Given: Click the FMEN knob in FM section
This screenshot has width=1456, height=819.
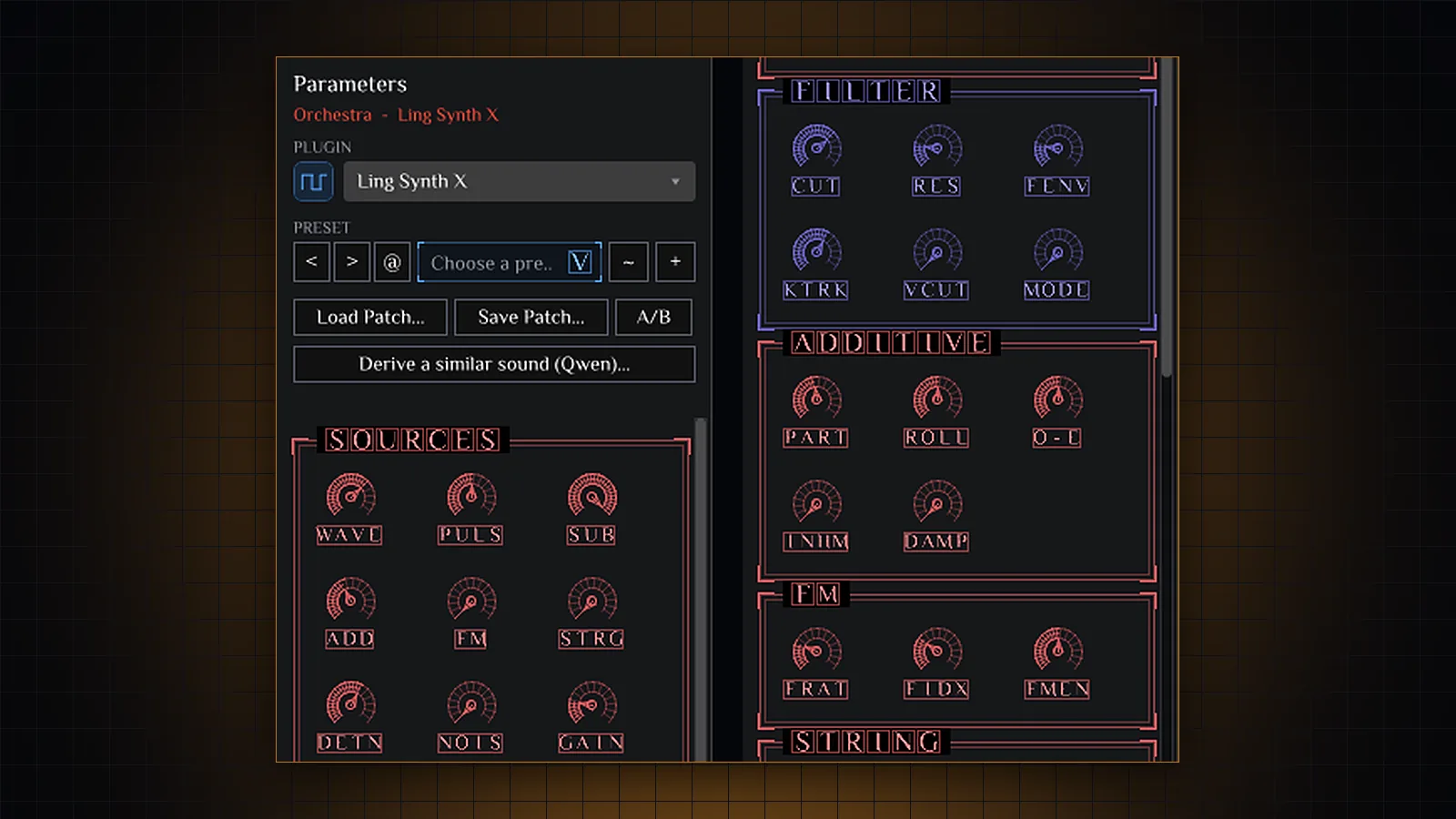Looking at the screenshot, I should point(1058,651).
